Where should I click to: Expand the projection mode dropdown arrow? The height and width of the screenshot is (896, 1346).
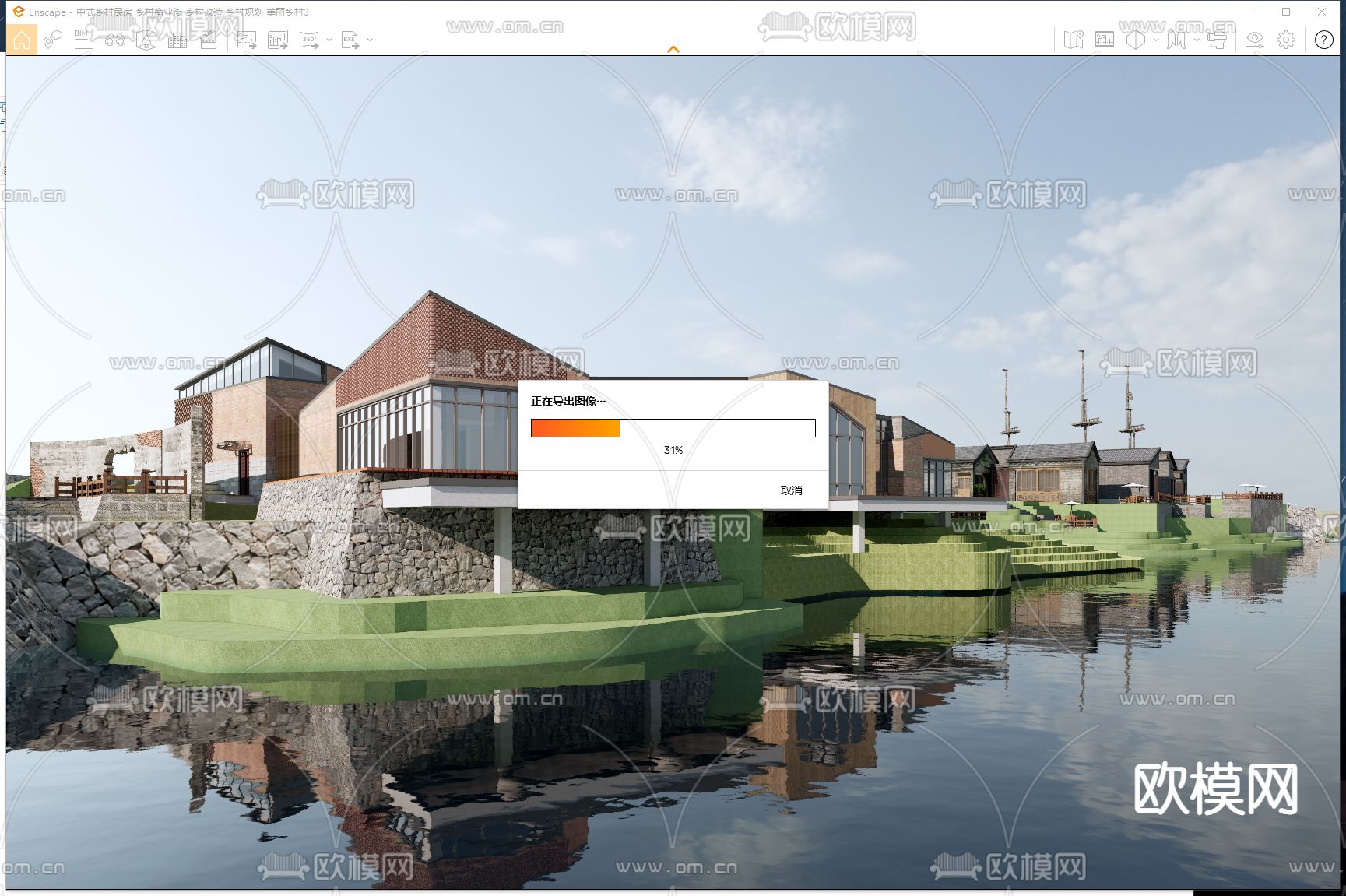pos(1156,40)
